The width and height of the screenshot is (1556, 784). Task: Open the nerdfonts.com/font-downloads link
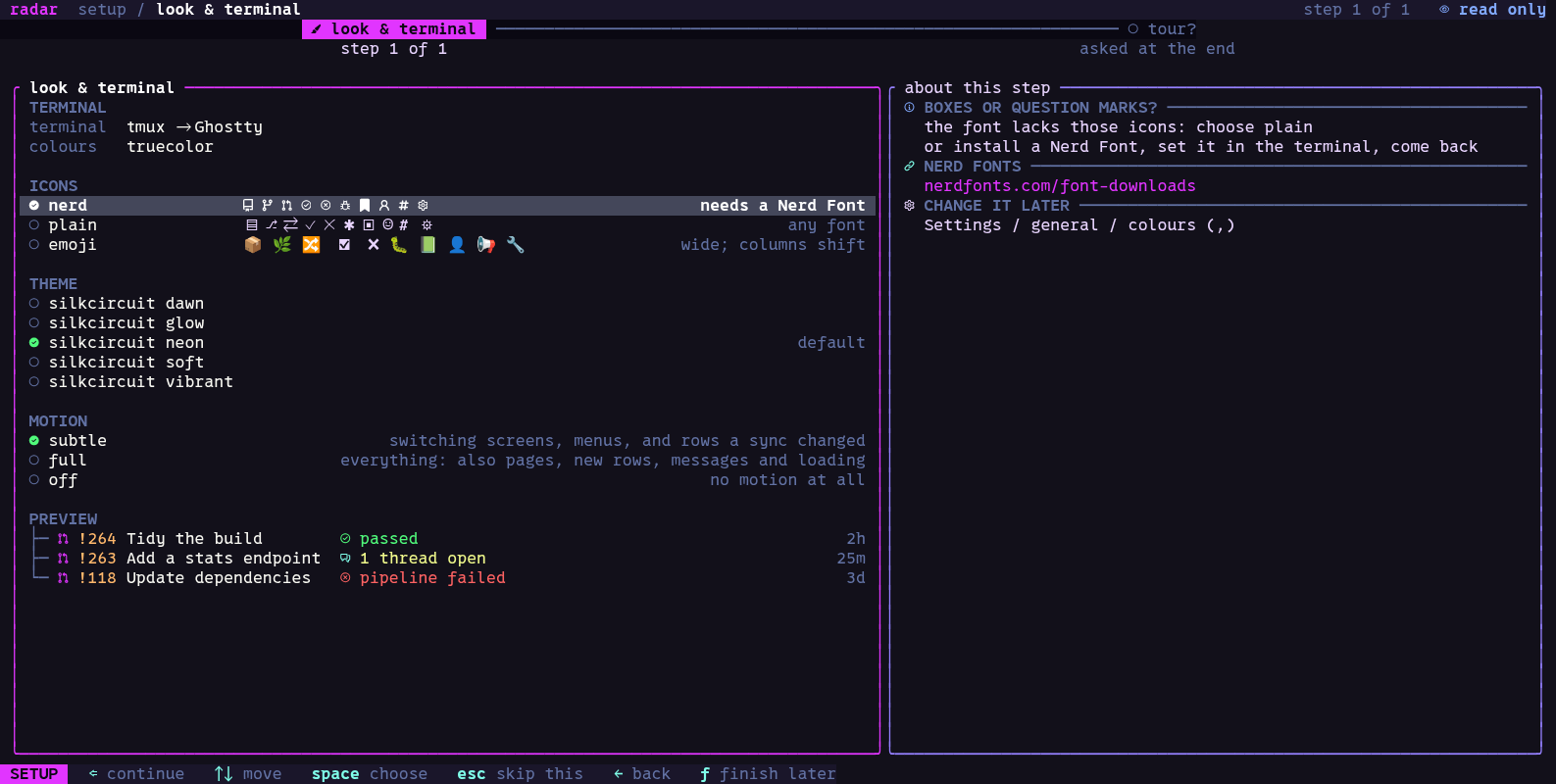click(1060, 186)
